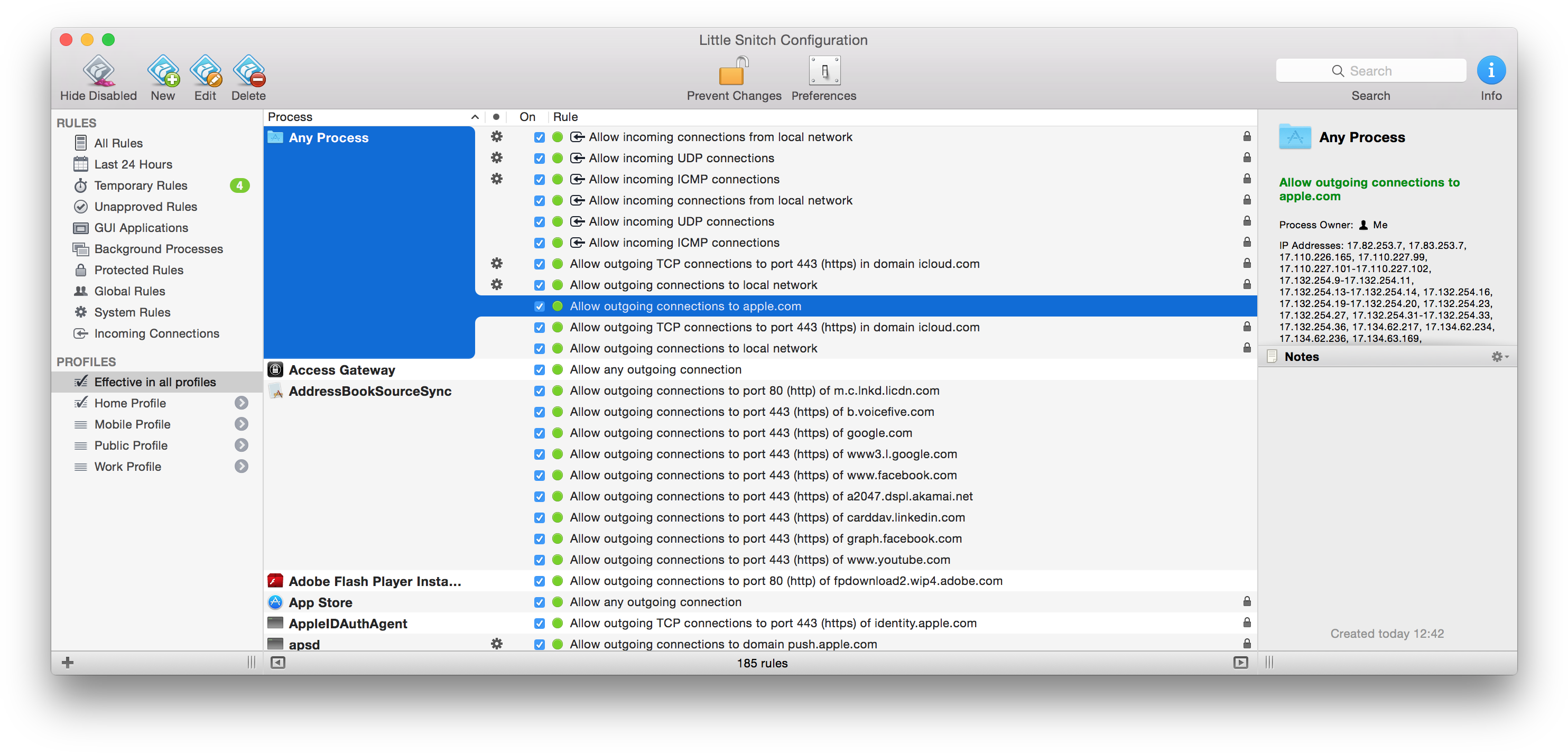Select Protected Rules in sidebar
The width and height of the screenshot is (1568, 753).
[139, 269]
